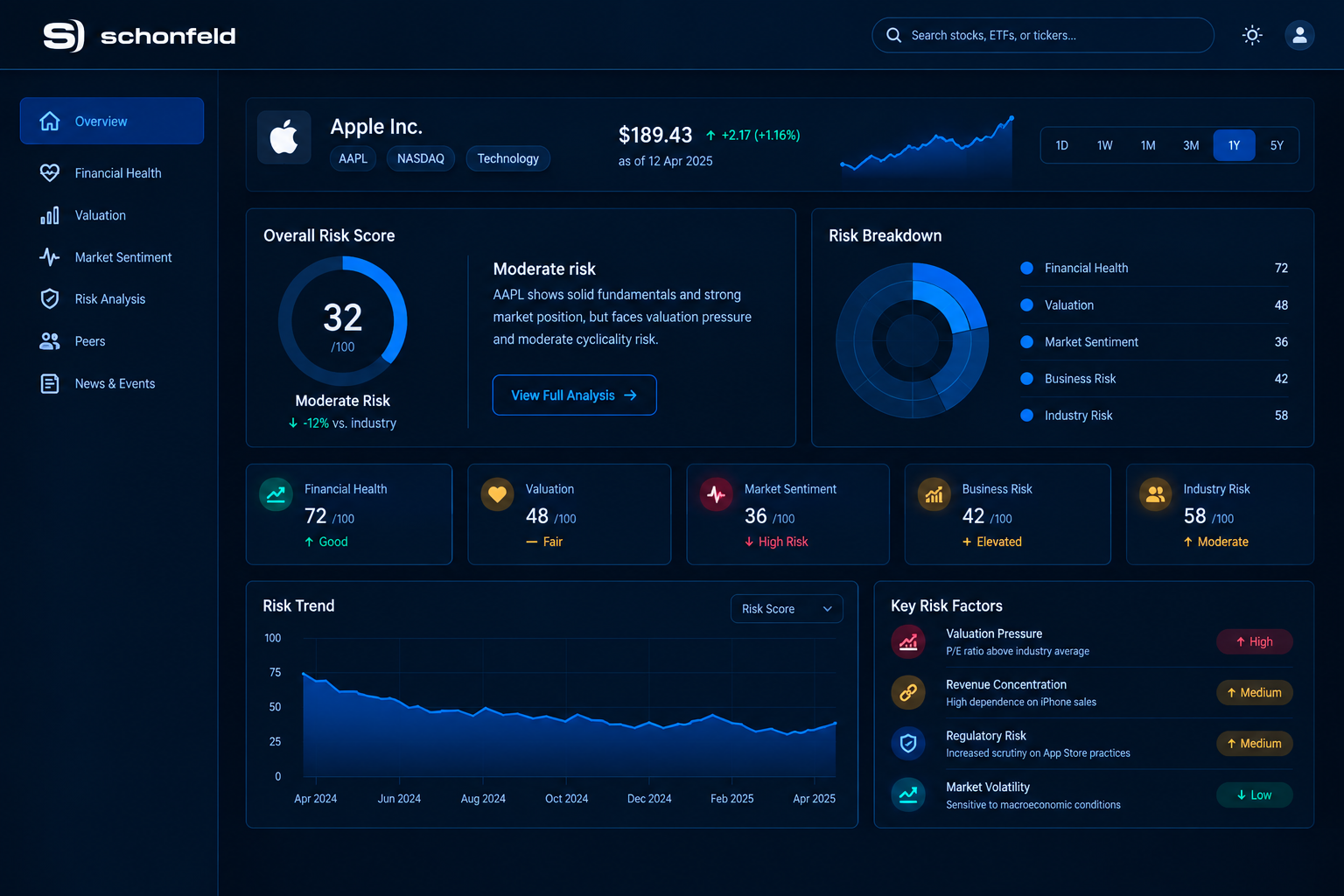This screenshot has height=896, width=1344.
Task: Select the 1M time range
Action: coord(1148,145)
